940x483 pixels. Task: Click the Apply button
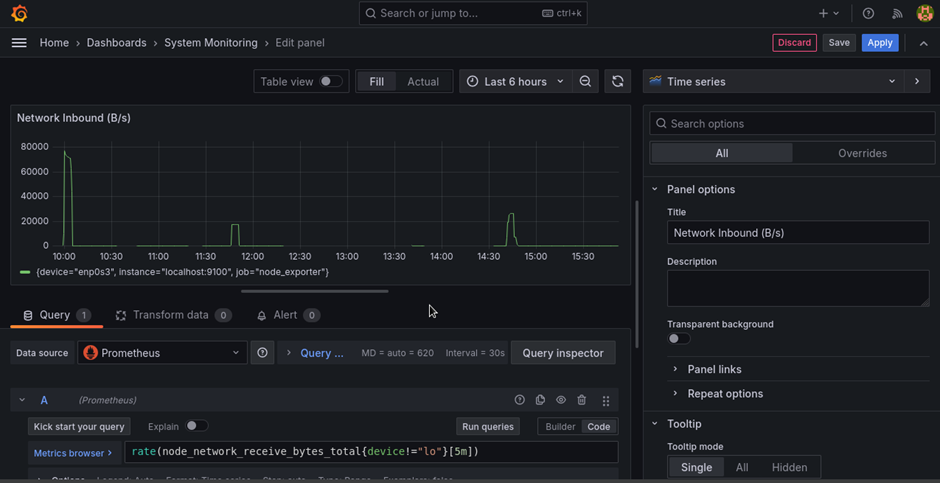(880, 43)
